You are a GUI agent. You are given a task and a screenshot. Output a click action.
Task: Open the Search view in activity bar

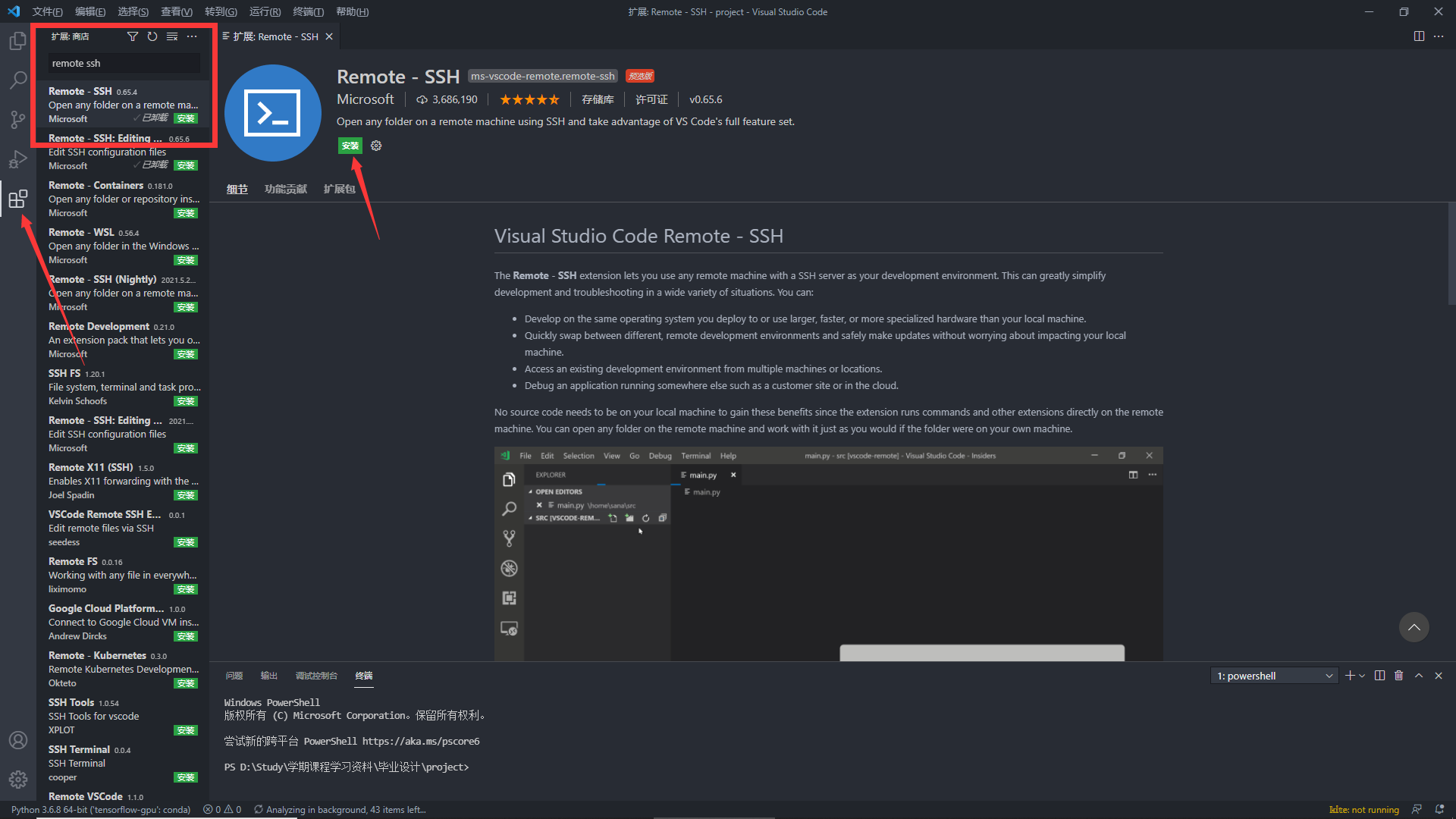click(17, 80)
